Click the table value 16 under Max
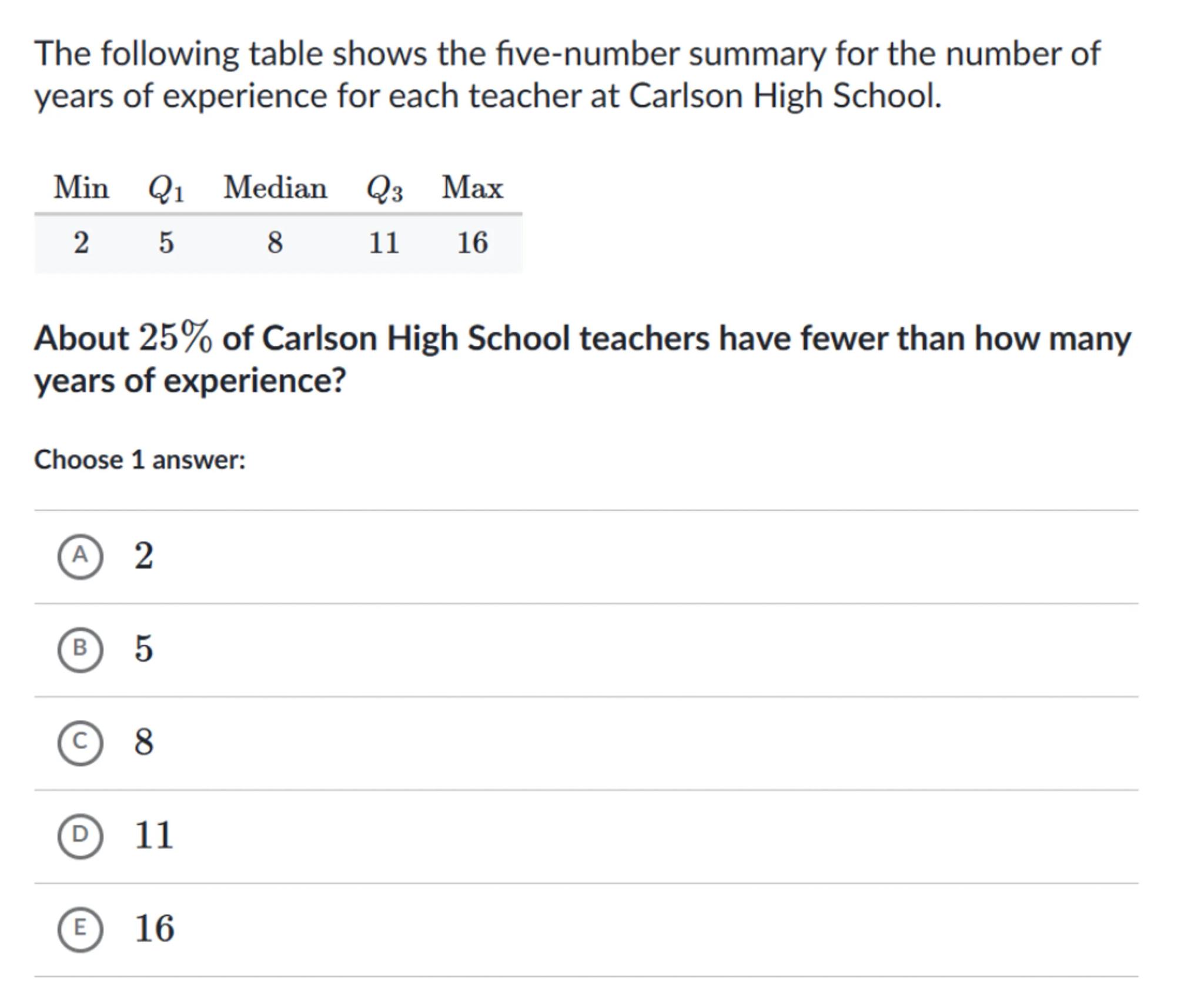The image size is (1204, 1005). coord(473,243)
